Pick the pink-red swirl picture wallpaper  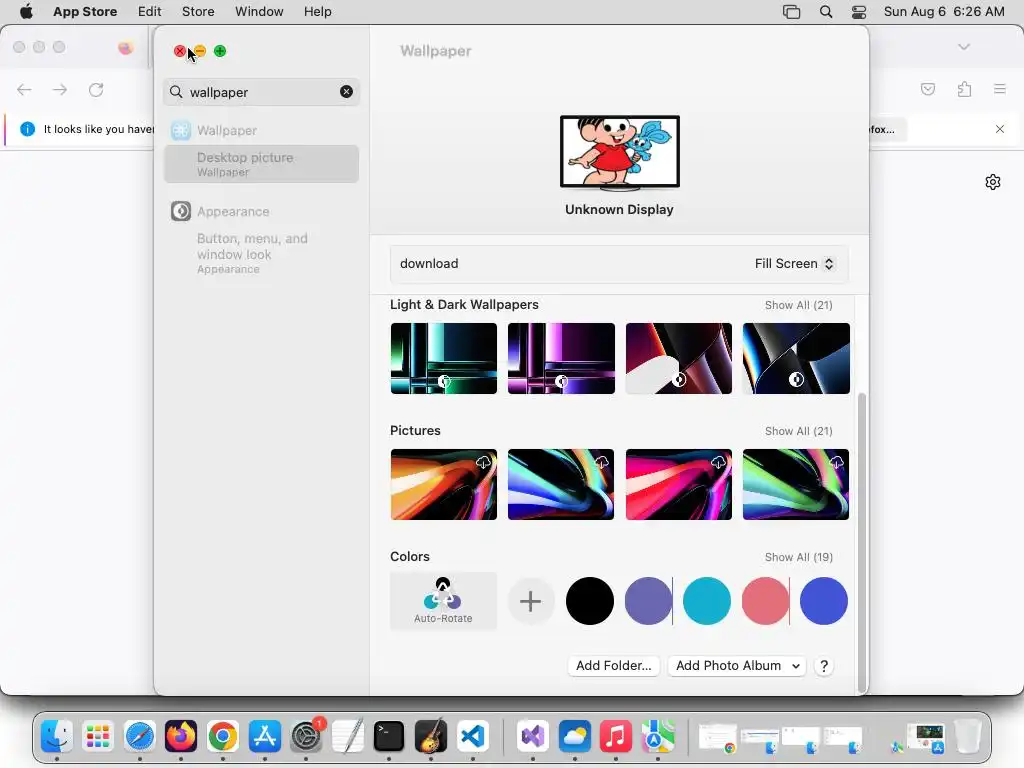click(679, 485)
